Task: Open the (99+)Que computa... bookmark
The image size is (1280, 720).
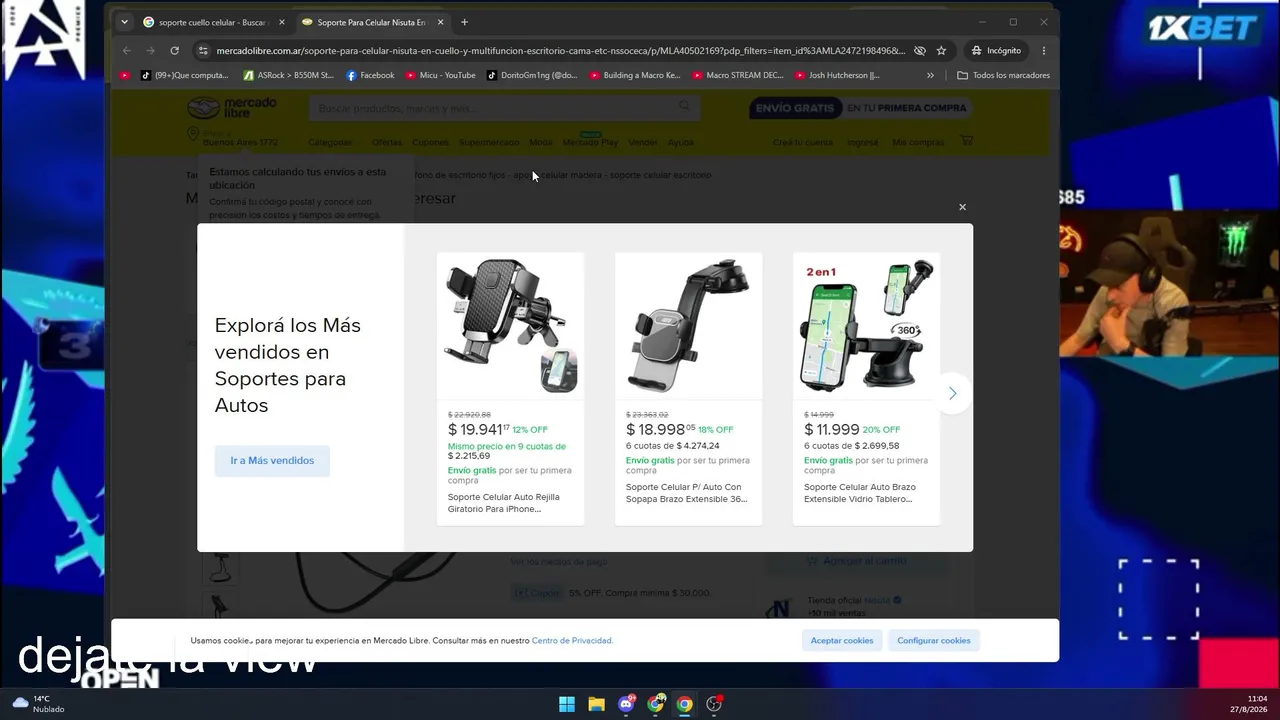Action: (x=184, y=75)
